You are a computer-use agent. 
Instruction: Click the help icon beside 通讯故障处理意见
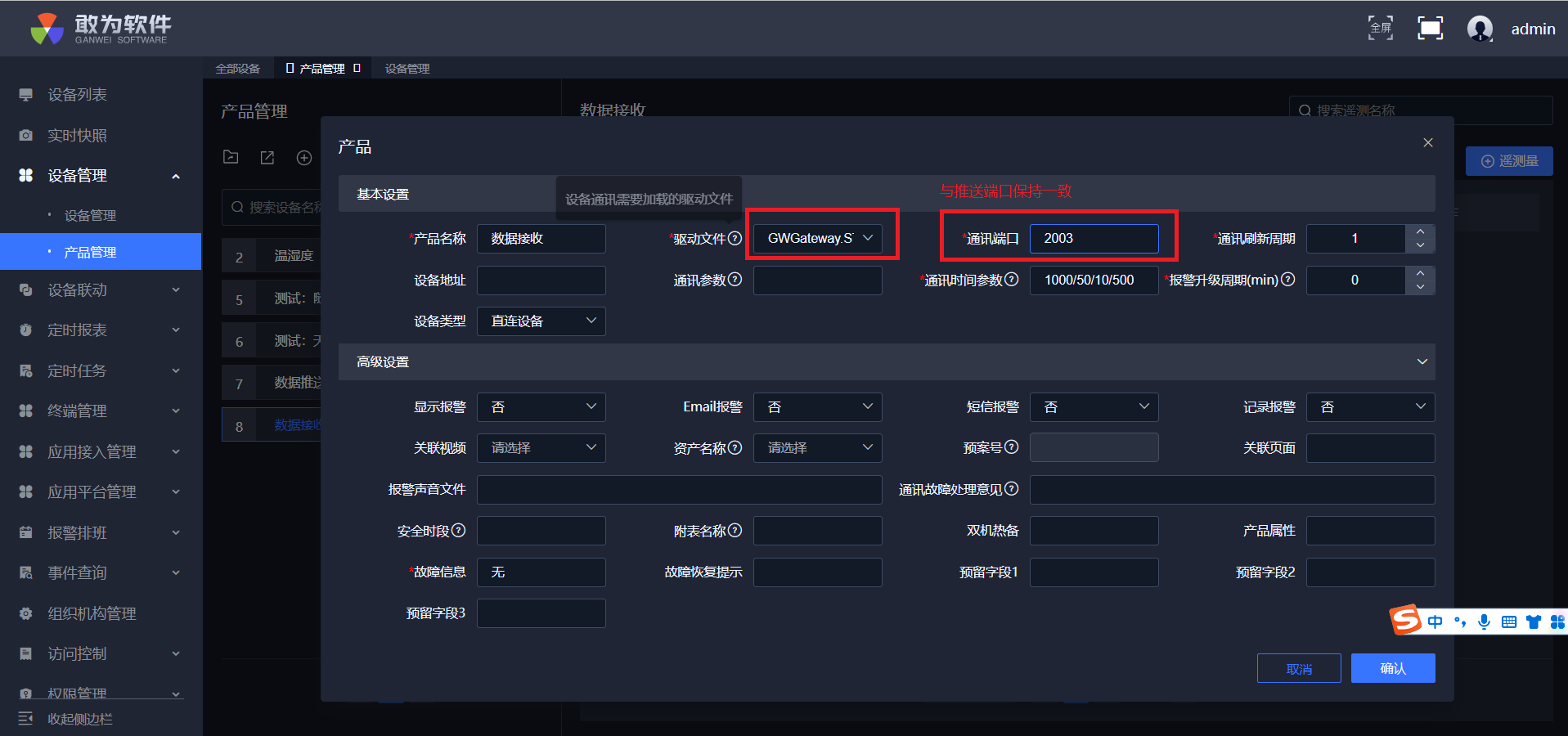(x=1011, y=489)
